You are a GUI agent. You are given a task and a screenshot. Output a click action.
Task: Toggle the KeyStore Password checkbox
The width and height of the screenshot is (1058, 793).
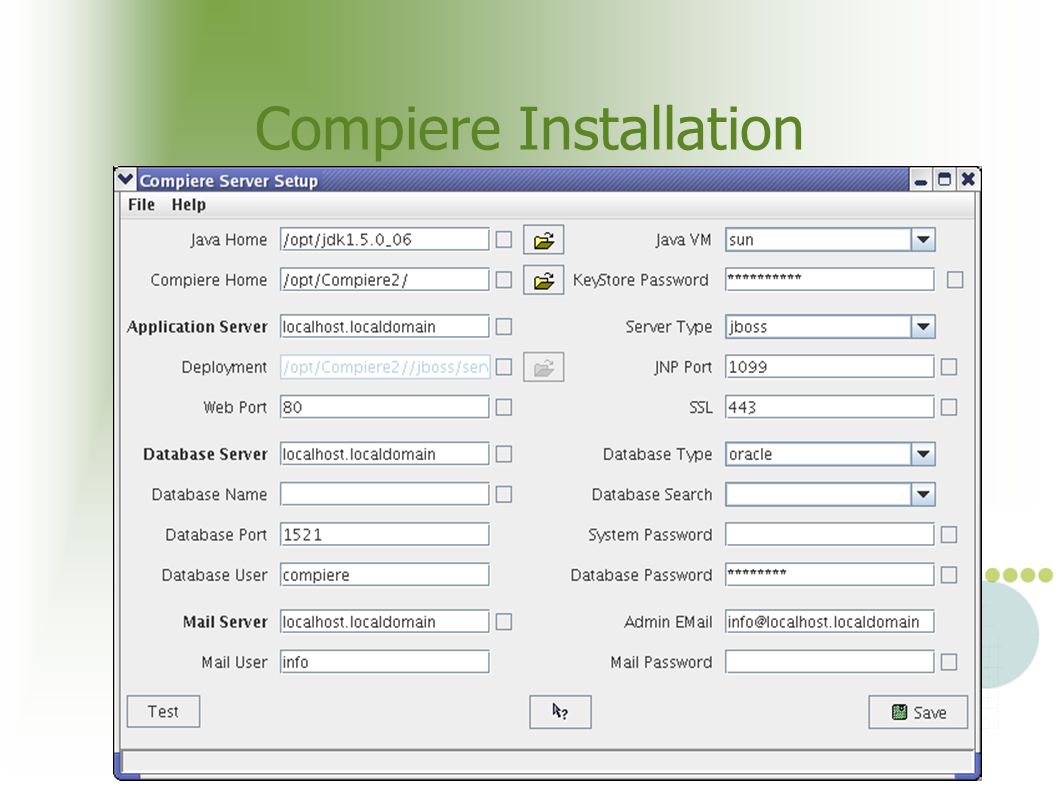(x=955, y=280)
